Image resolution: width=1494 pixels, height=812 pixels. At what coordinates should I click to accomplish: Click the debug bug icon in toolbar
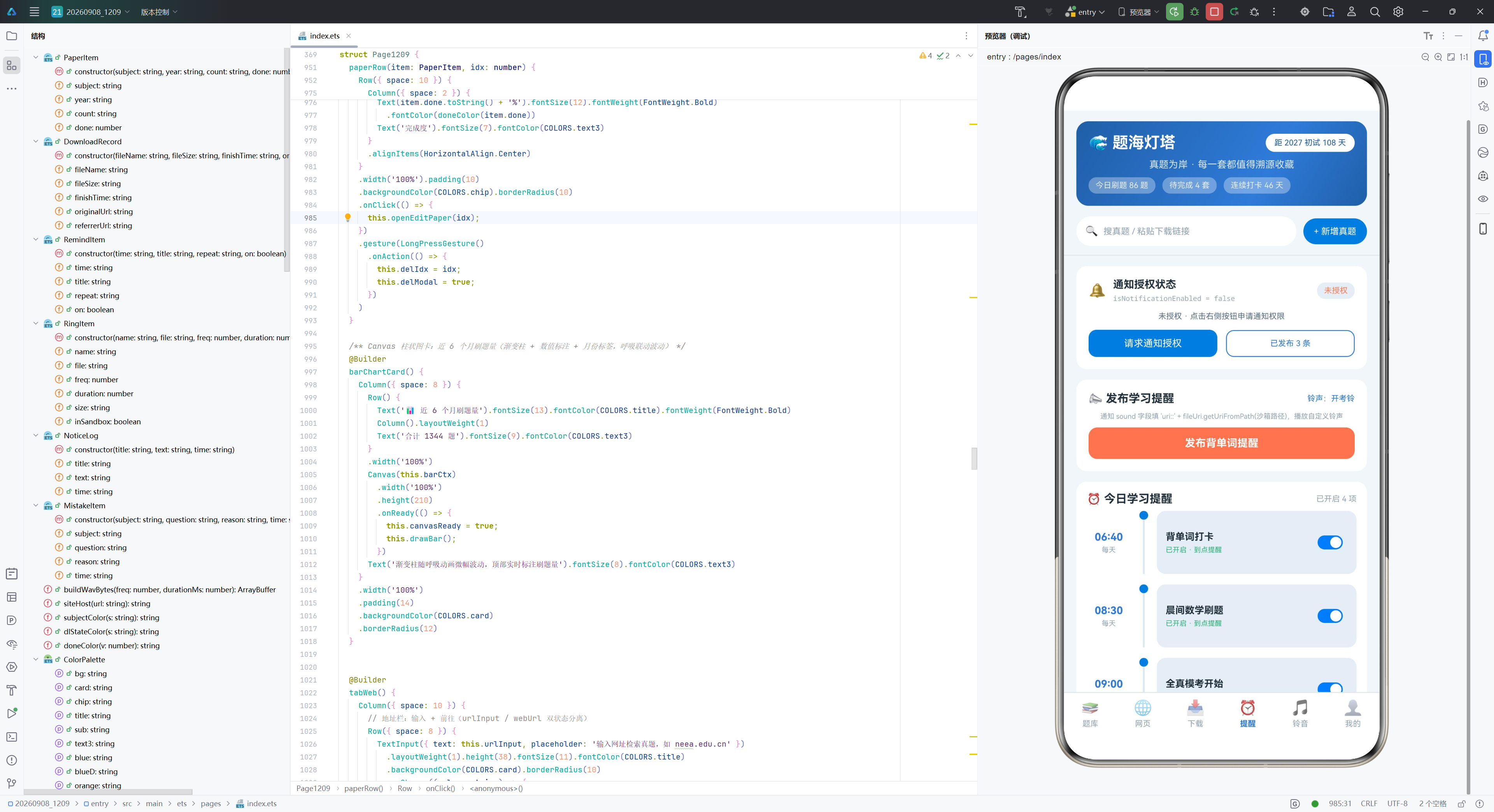(x=1194, y=12)
